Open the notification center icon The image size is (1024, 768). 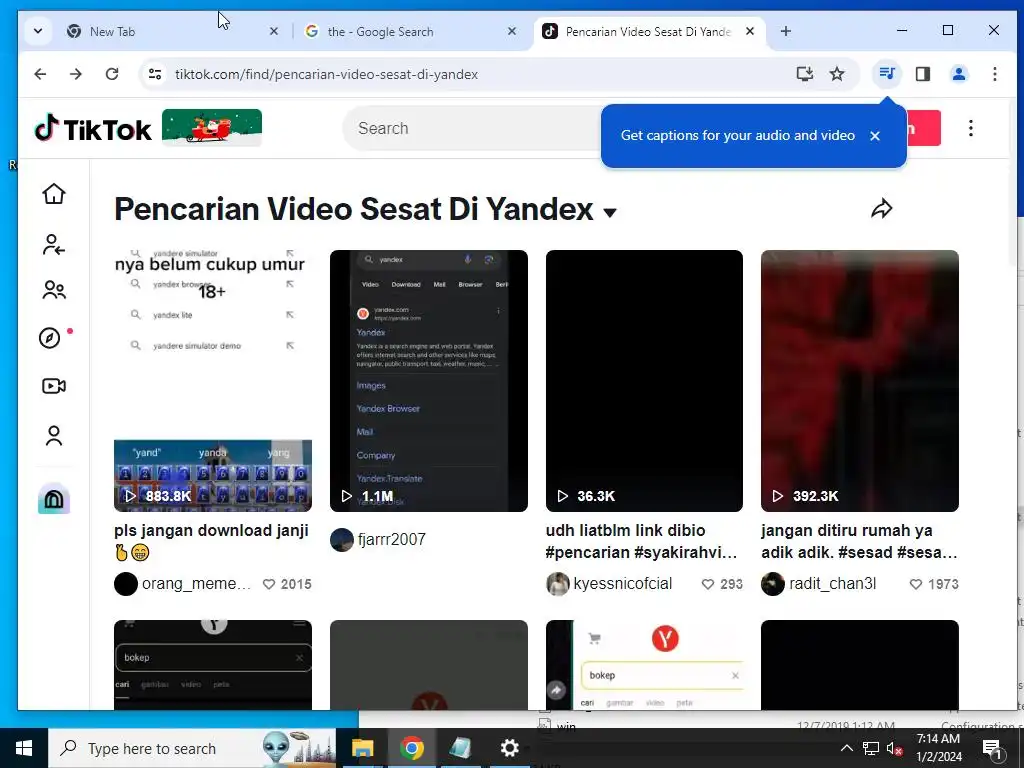(x=992, y=748)
